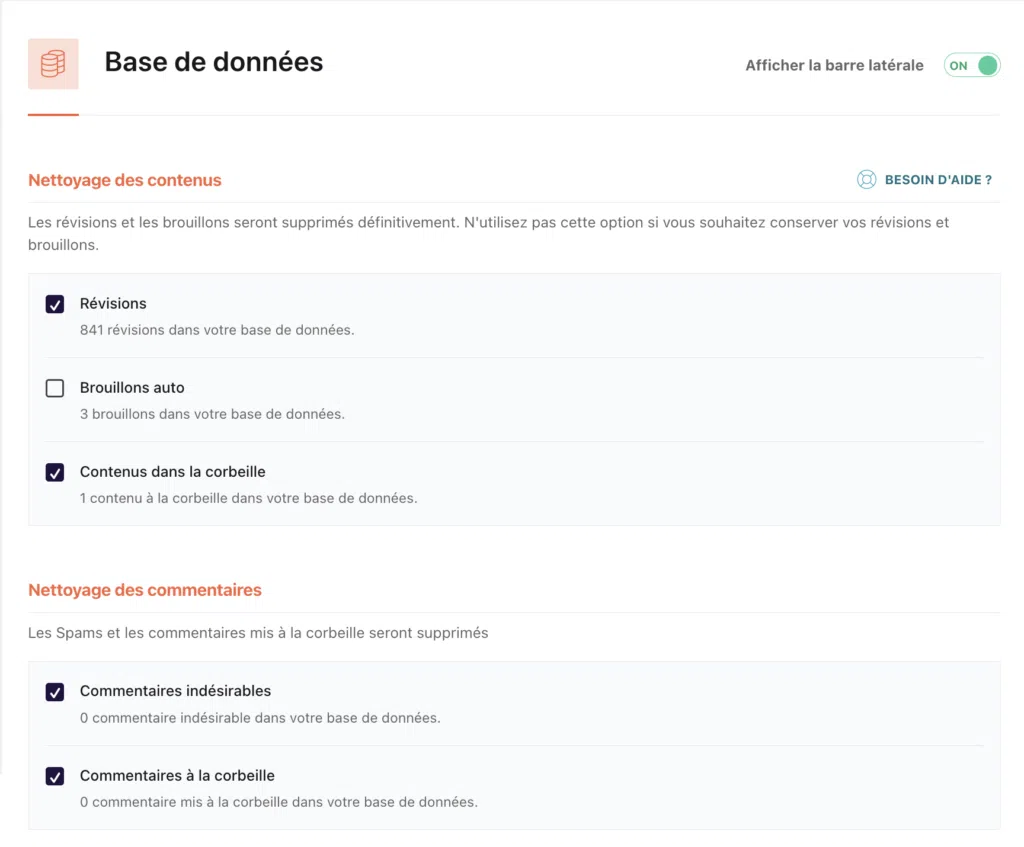Screen dimensions: 1024x847
Task: Click '1 contenu à la corbeille' description
Action: (x=248, y=498)
